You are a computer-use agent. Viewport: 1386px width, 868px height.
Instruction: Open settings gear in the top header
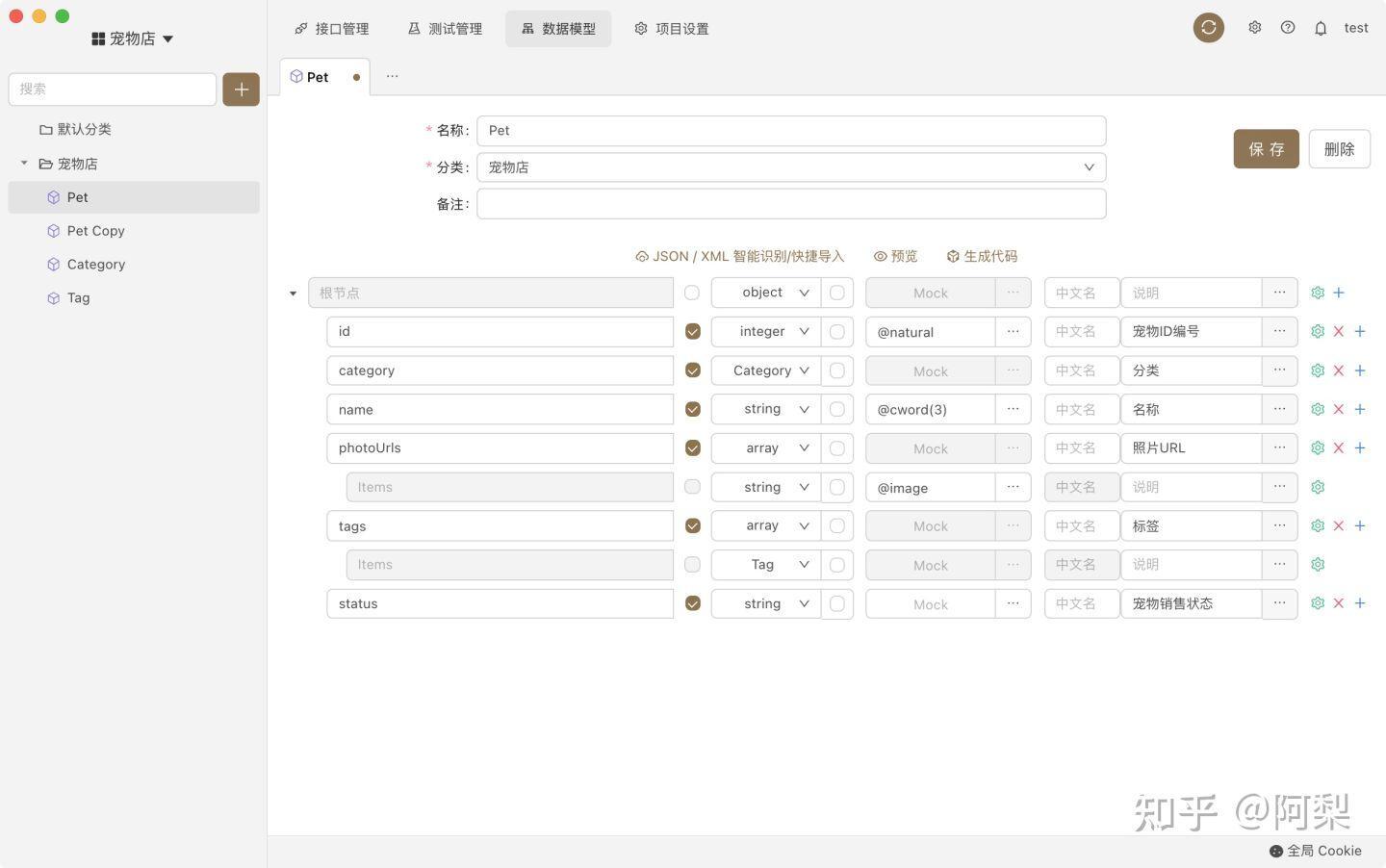[1254, 28]
